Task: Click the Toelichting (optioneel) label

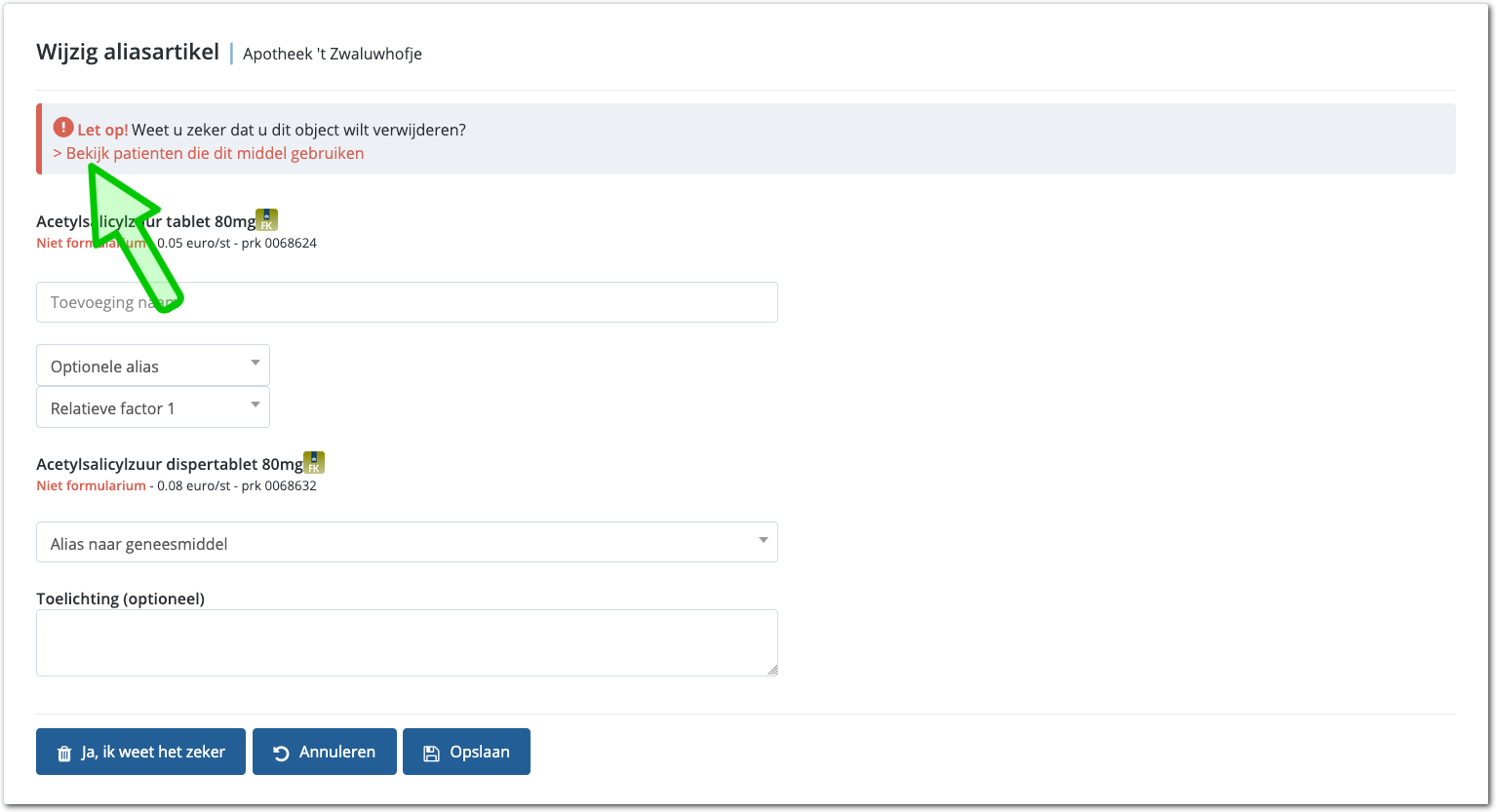Action: [120, 599]
